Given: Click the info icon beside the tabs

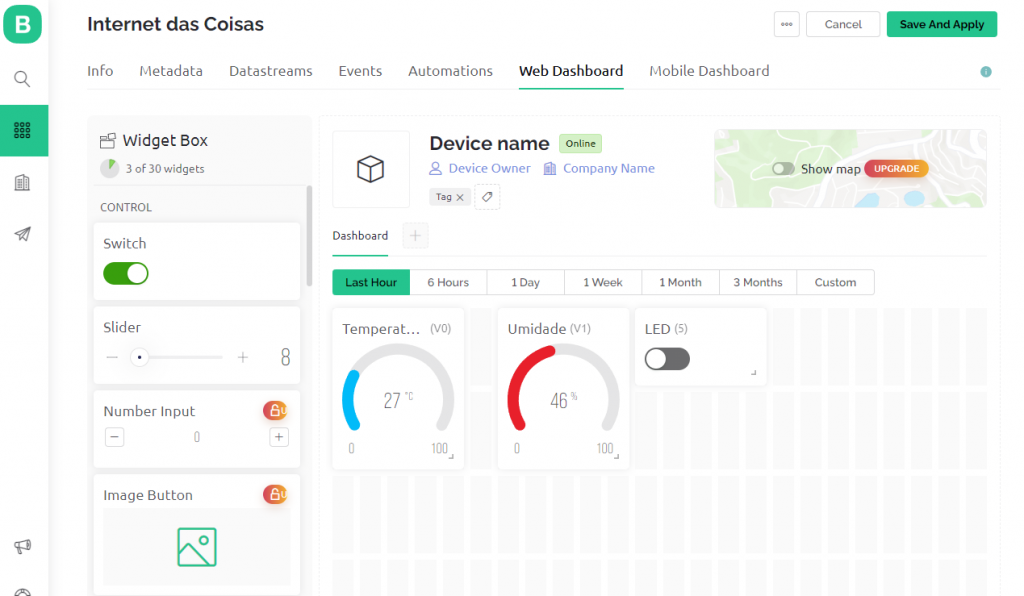Looking at the screenshot, I should click(x=986, y=72).
